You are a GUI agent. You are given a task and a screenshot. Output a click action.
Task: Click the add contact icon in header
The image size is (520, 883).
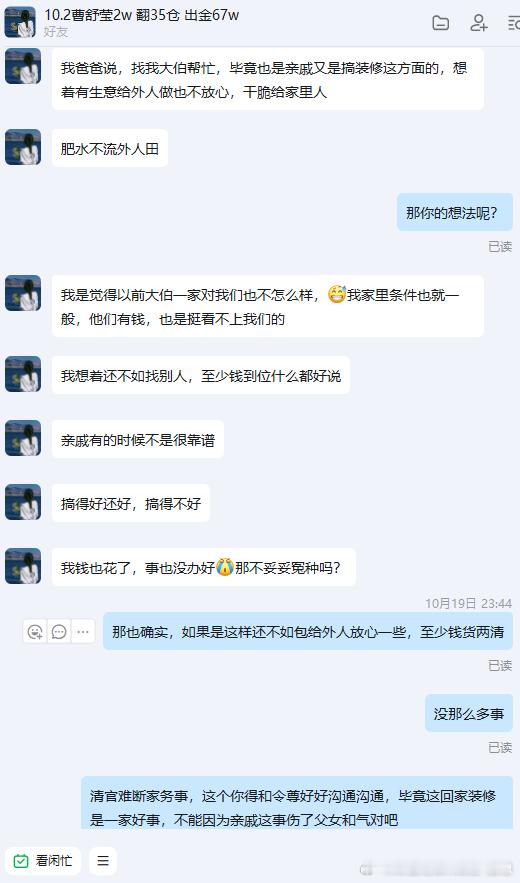click(x=478, y=23)
